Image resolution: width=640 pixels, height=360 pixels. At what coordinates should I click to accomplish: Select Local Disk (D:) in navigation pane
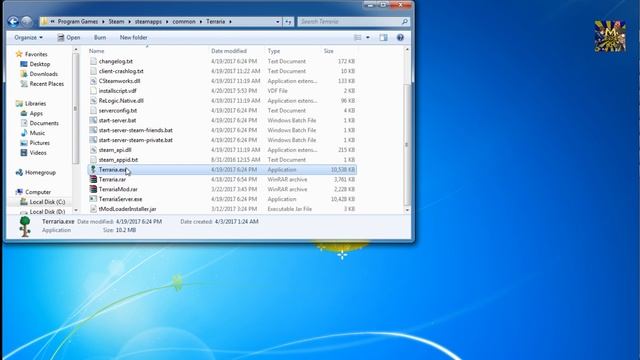[x=47, y=211]
